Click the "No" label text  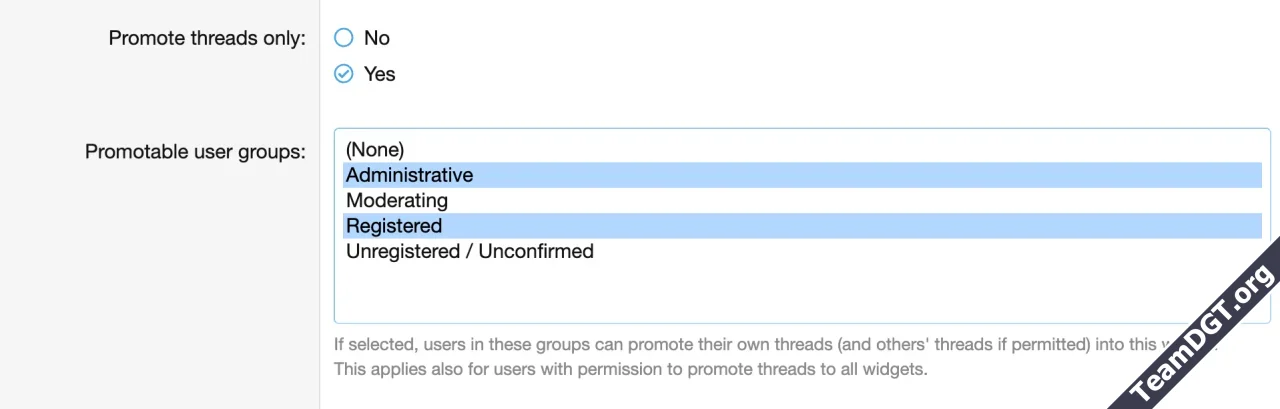pos(377,38)
